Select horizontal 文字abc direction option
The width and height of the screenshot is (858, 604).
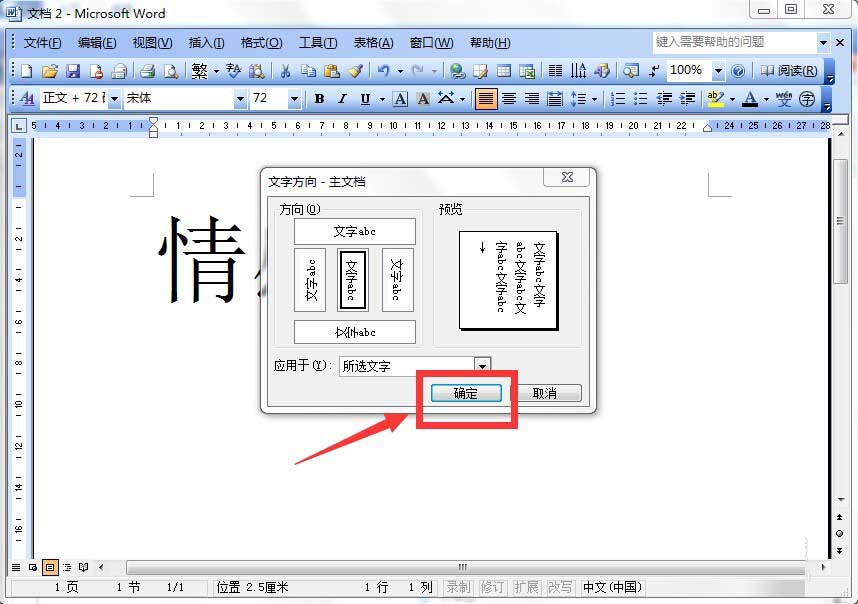coord(355,231)
